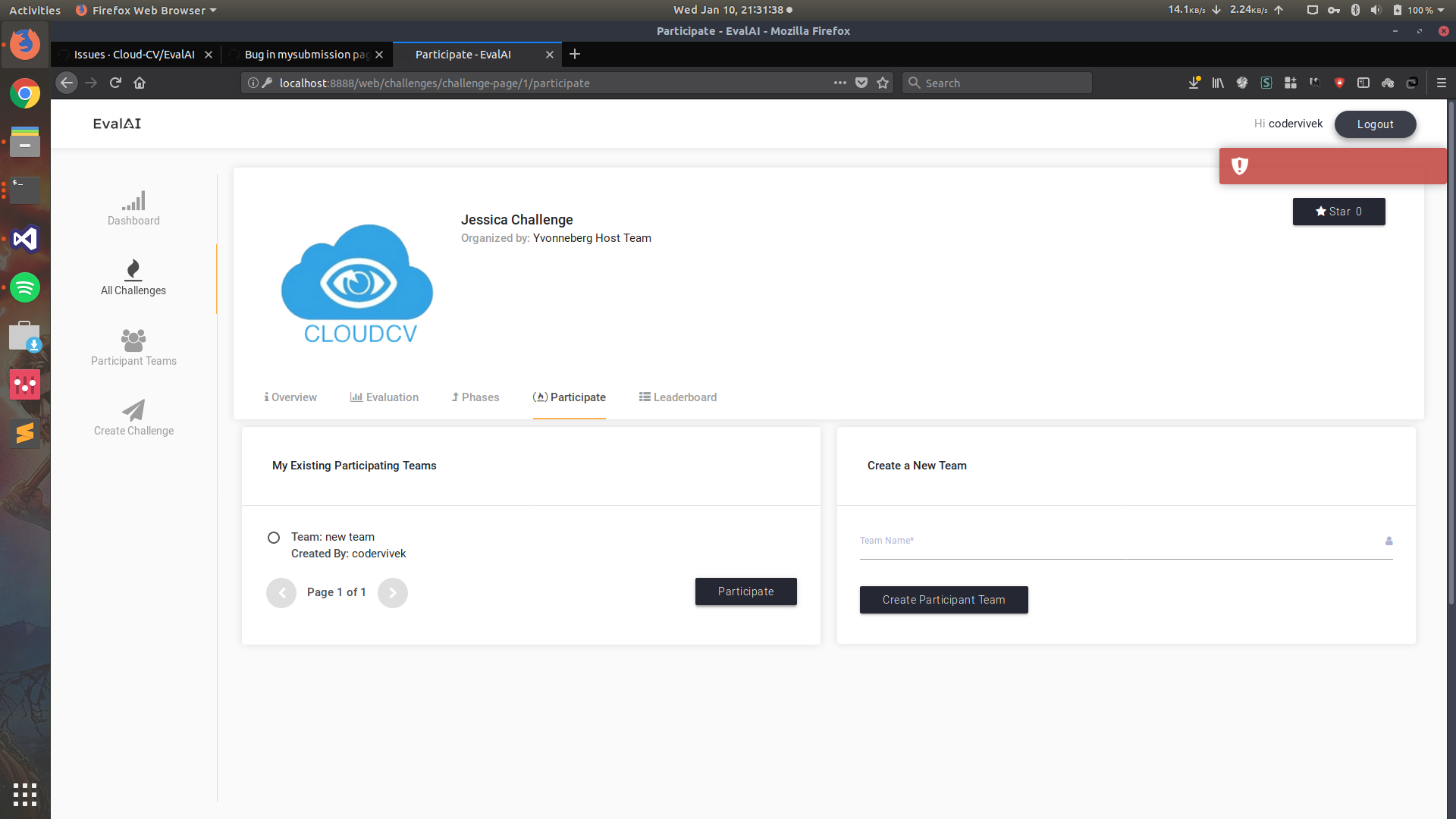Open the Firefox home page

[x=140, y=83]
